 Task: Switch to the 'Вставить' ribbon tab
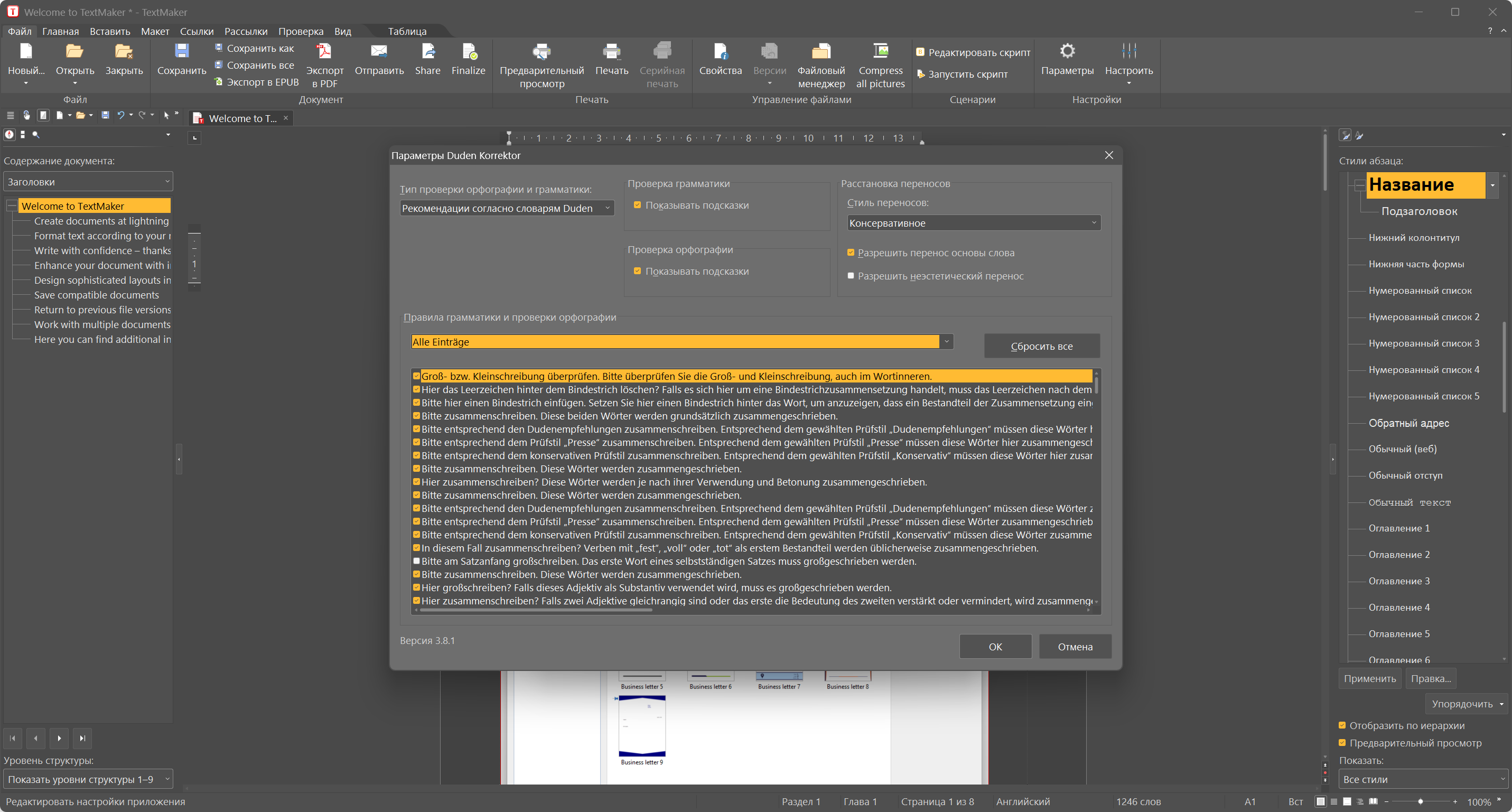pos(110,31)
